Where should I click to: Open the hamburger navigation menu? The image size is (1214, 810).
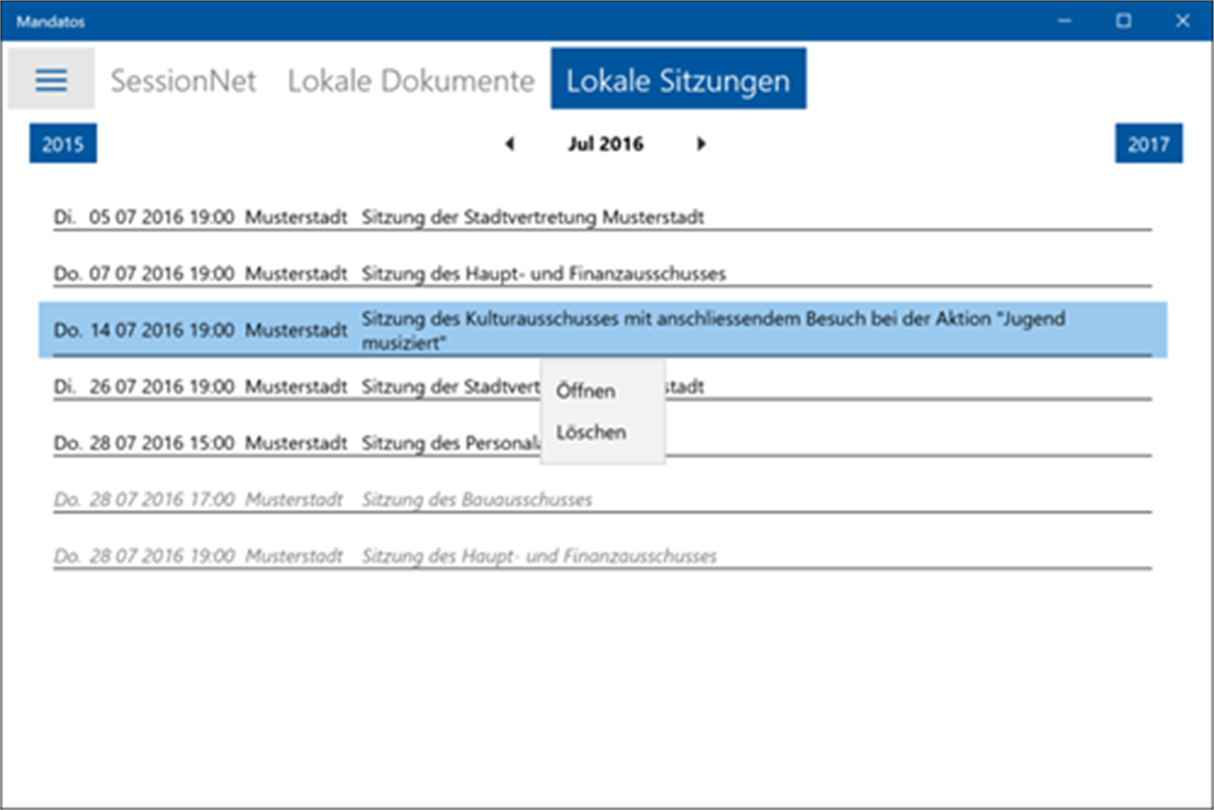click(51, 79)
